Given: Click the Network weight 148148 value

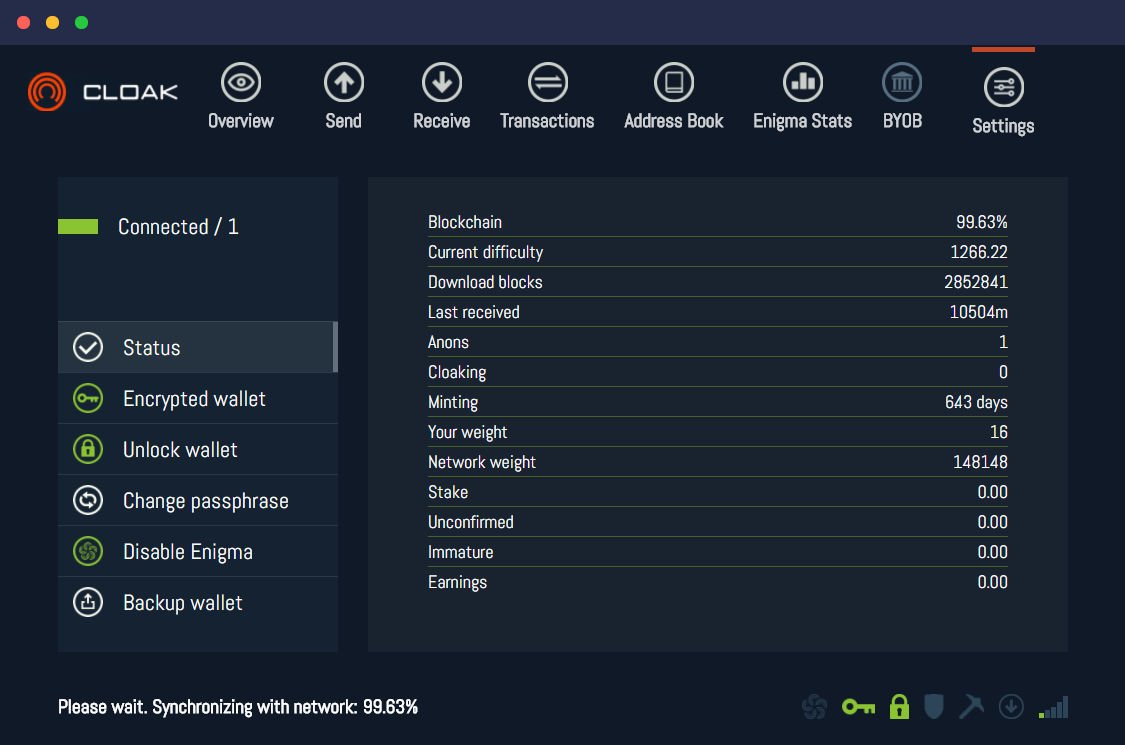Looking at the screenshot, I should tap(980, 462).
